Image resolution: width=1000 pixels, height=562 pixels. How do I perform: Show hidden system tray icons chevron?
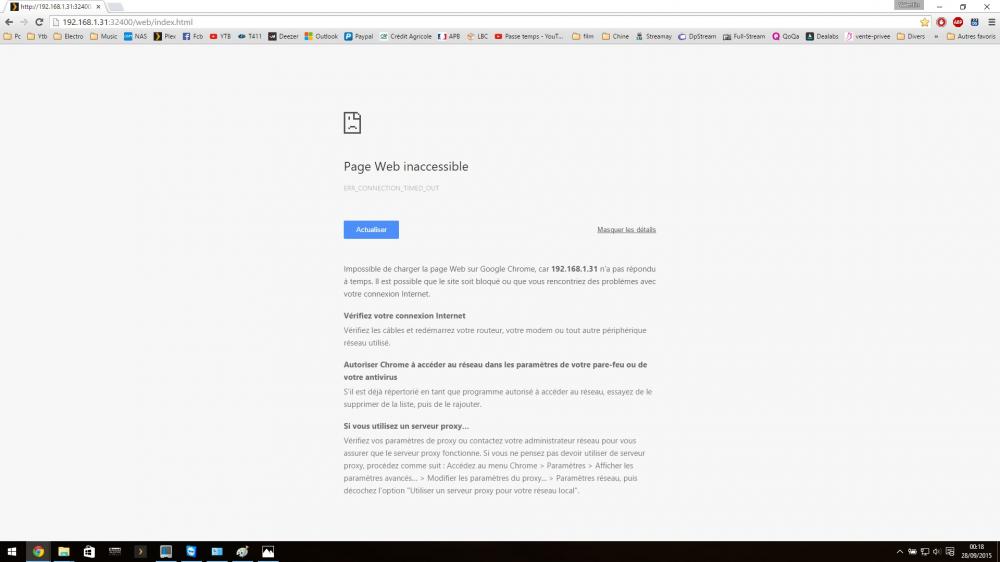point(900,552)
